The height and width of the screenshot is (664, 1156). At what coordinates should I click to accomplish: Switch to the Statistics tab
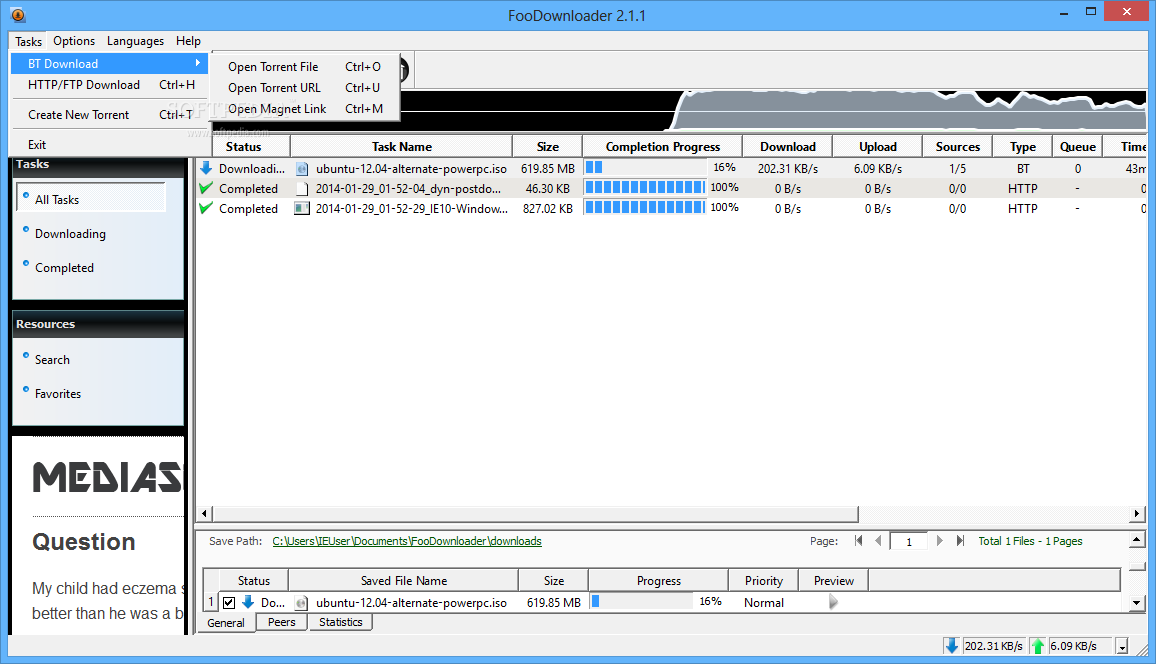pyautogui.click(x=341, y=622)
